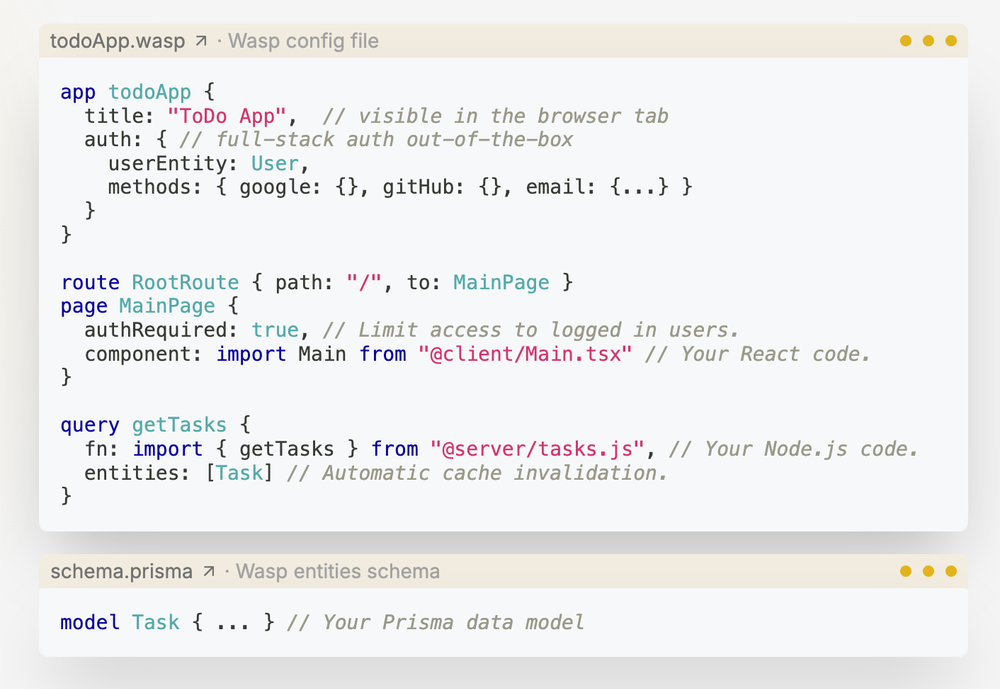Click '{ getTasks }' in the import braces
This screenshot has height=689, width=1000.
click(x=287, y=449)
